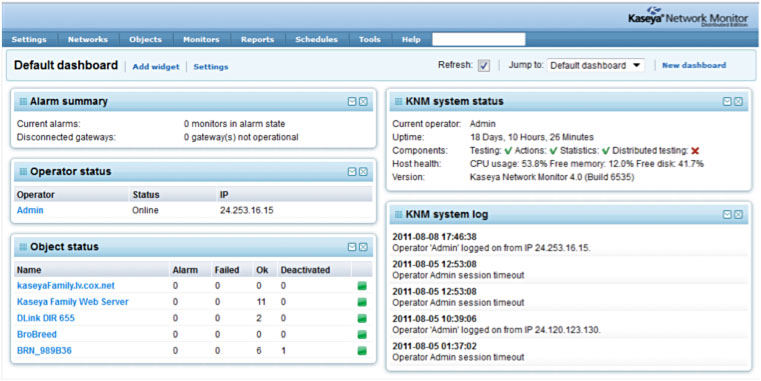Screen dimensions: 761x381
Task: Click green status icon for Kaseya Family Web Server
Action: coord(362,302)
